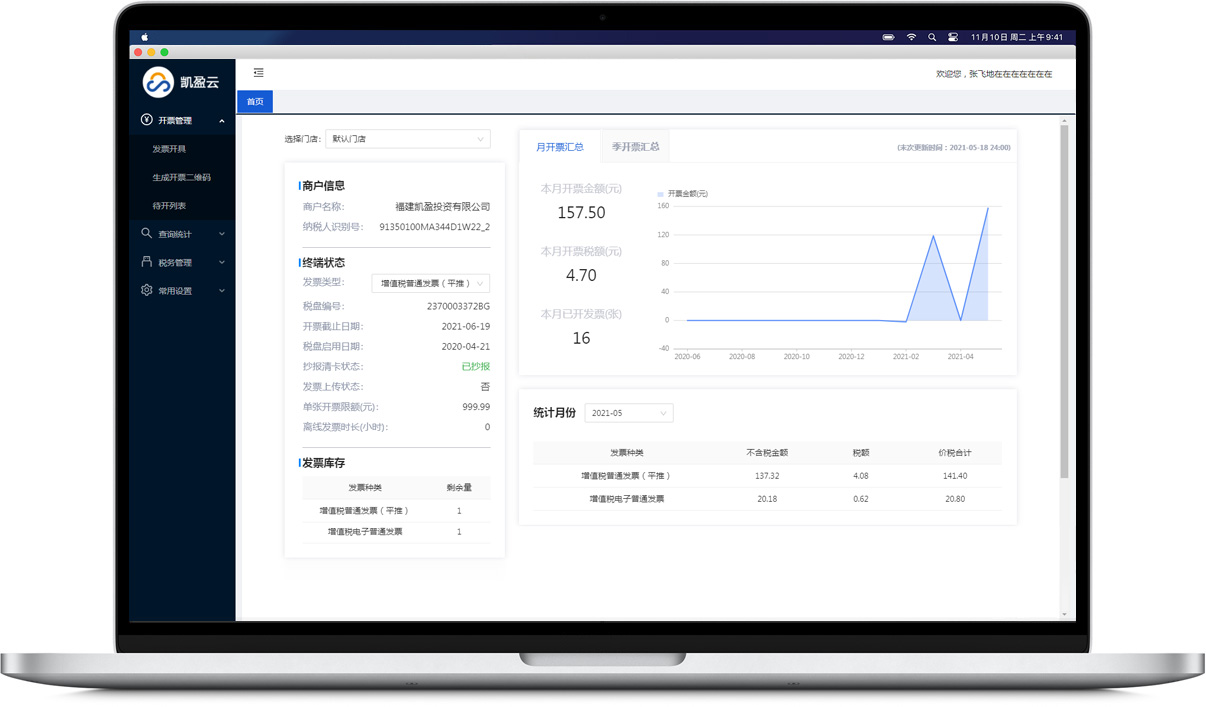Click the 税务管理 sidebar icon

pyautogui.click(x=147, y=262)
